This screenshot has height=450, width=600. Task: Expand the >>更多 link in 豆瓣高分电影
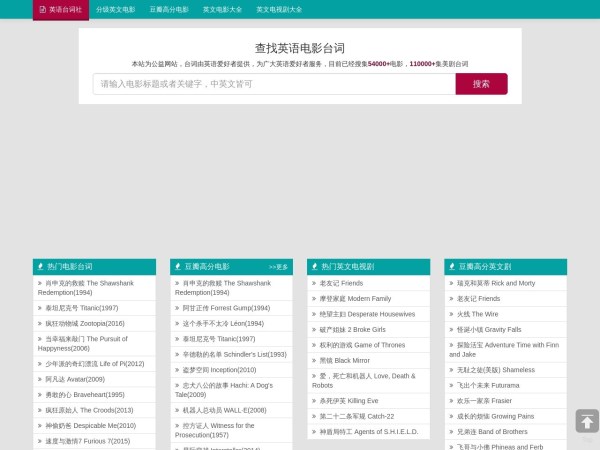coord(278,267)
